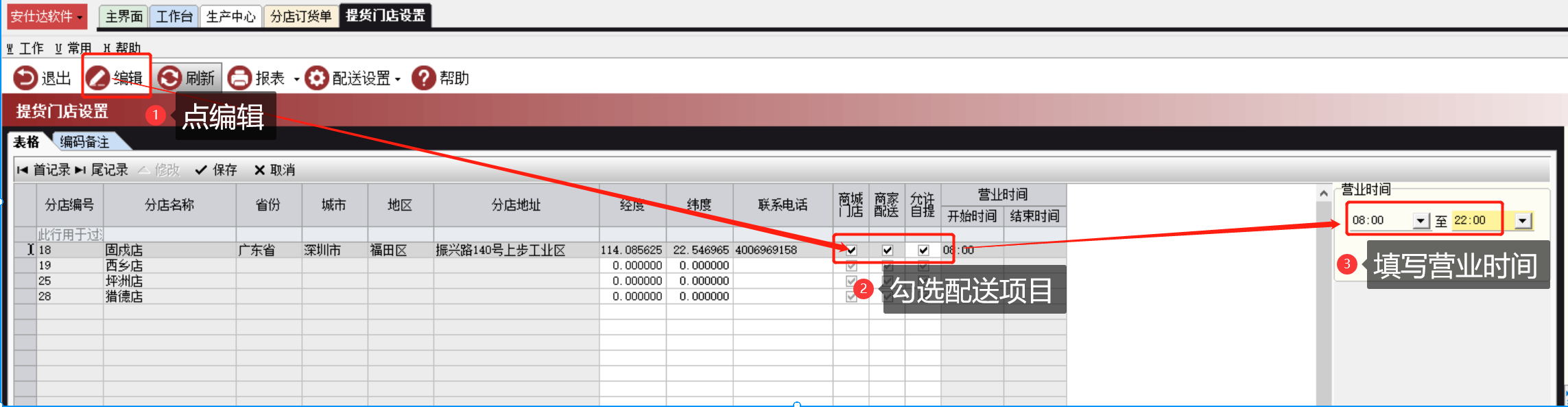Switch to the 主界面 tab
Screen dimensions: 1568x407
pyautogui.click(x=124, y=16)
